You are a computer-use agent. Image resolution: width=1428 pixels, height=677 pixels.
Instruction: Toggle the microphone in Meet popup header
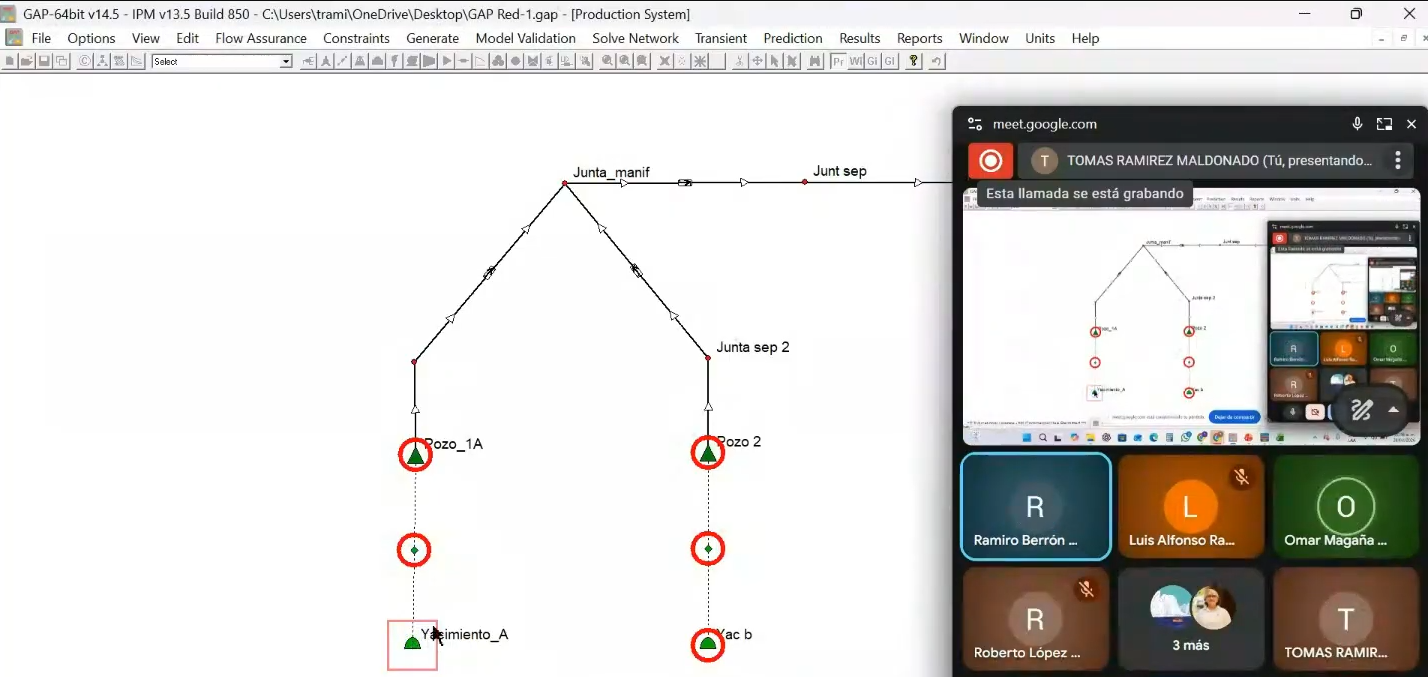click(1357, 124)
